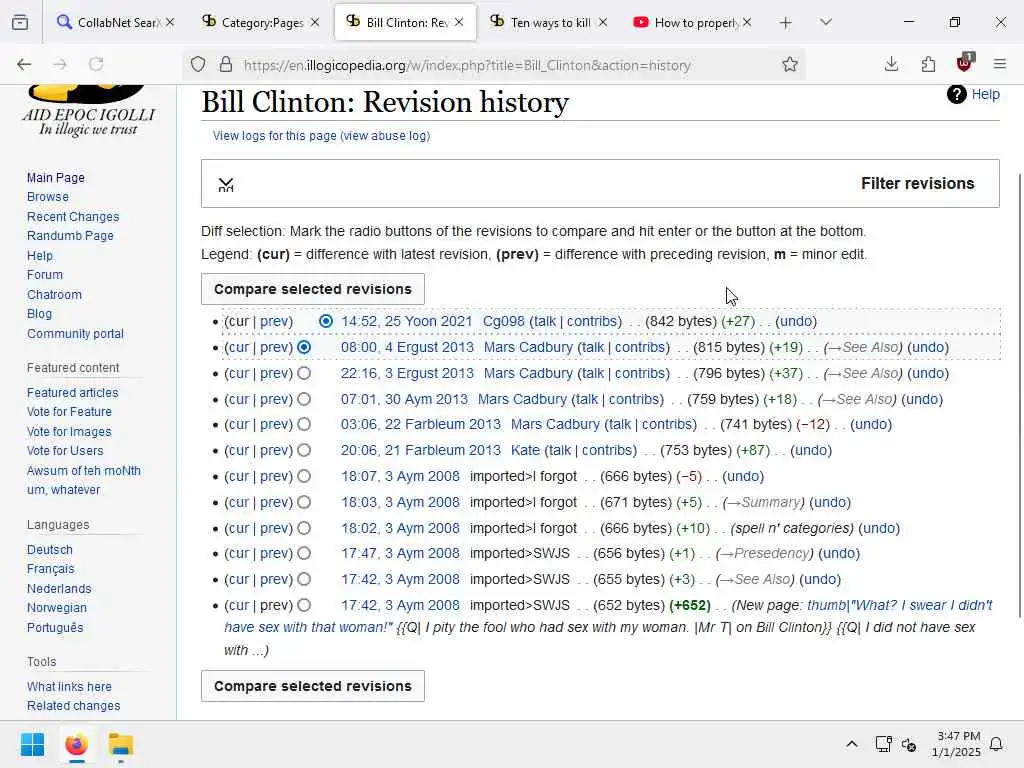The image size is (1024, 768).
Task: Open Vote for Images in the sidebar
Action: tap(69, 432)
